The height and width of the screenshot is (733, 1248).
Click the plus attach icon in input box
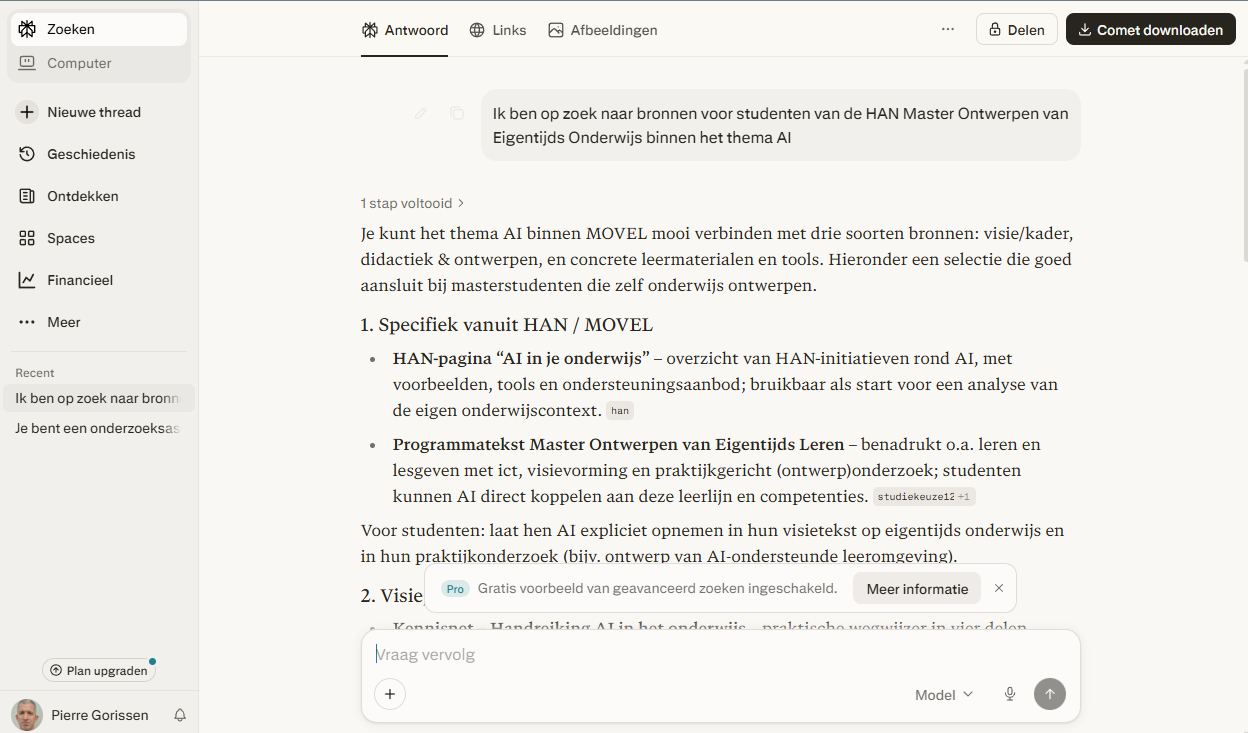point(390,694)
